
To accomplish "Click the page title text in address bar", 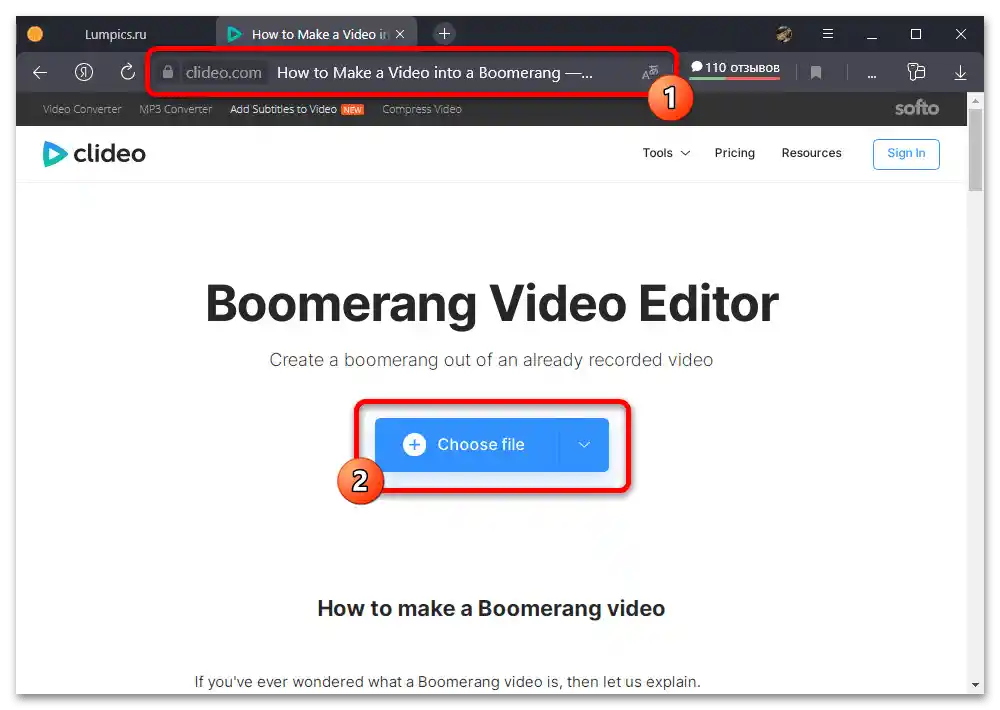I will tap(434, 73).
